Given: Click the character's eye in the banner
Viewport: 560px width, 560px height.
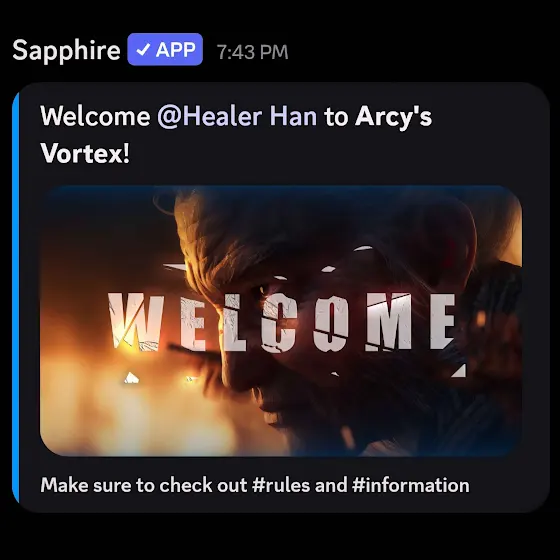Looking at the screenshot, I should (262, 289).
